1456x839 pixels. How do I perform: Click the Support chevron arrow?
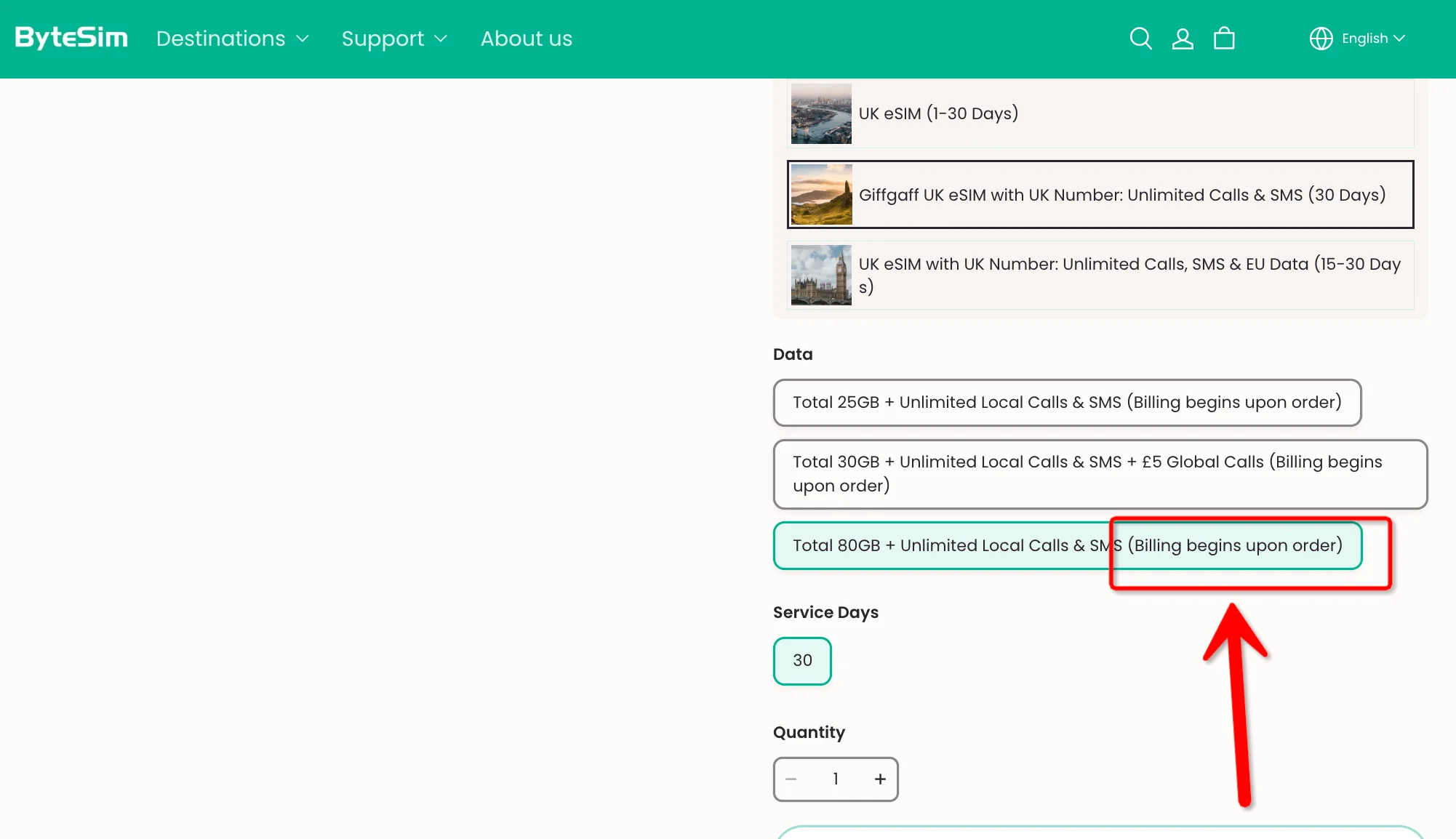pos(440,39)
